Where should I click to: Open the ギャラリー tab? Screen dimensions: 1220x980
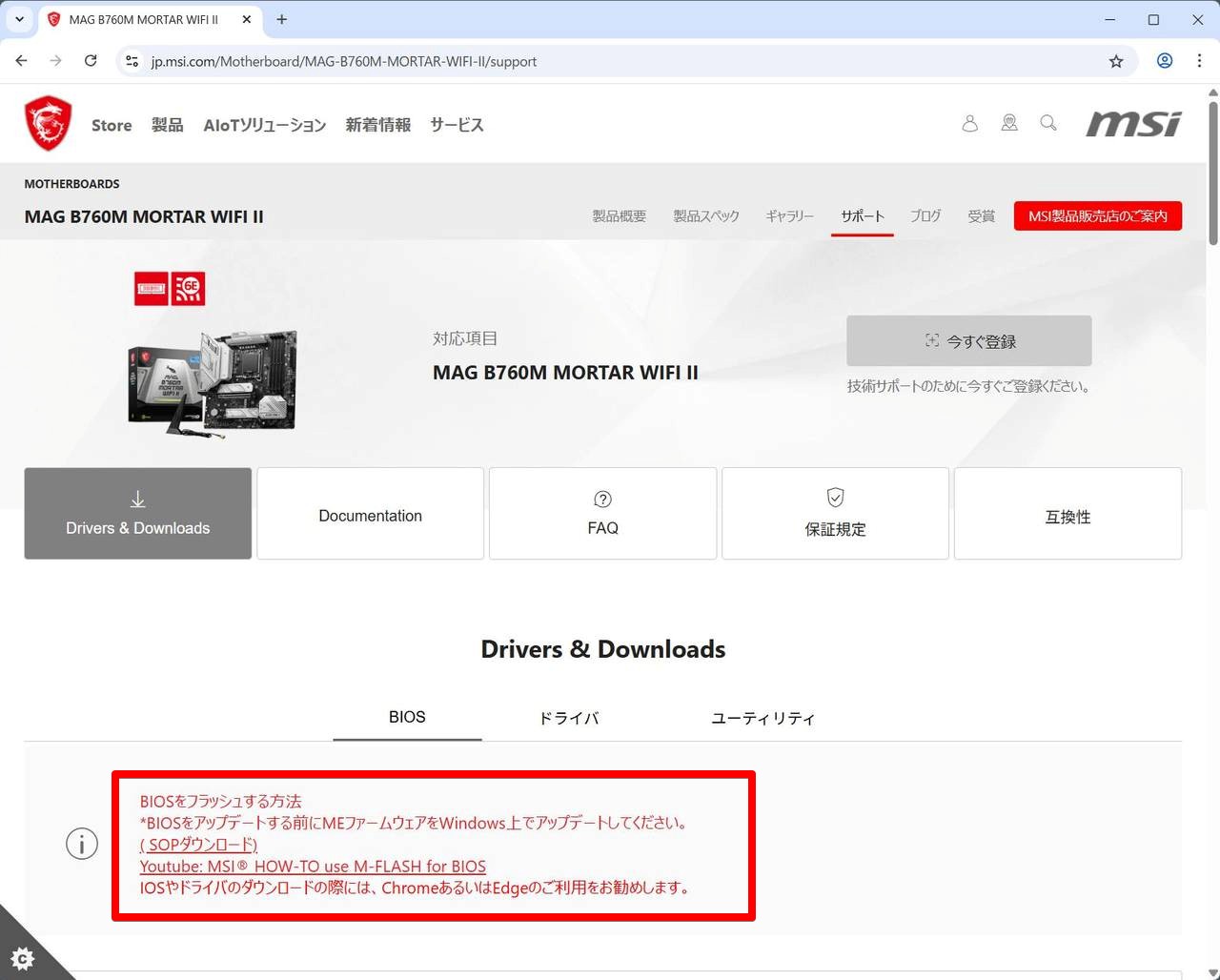point(790,216)
